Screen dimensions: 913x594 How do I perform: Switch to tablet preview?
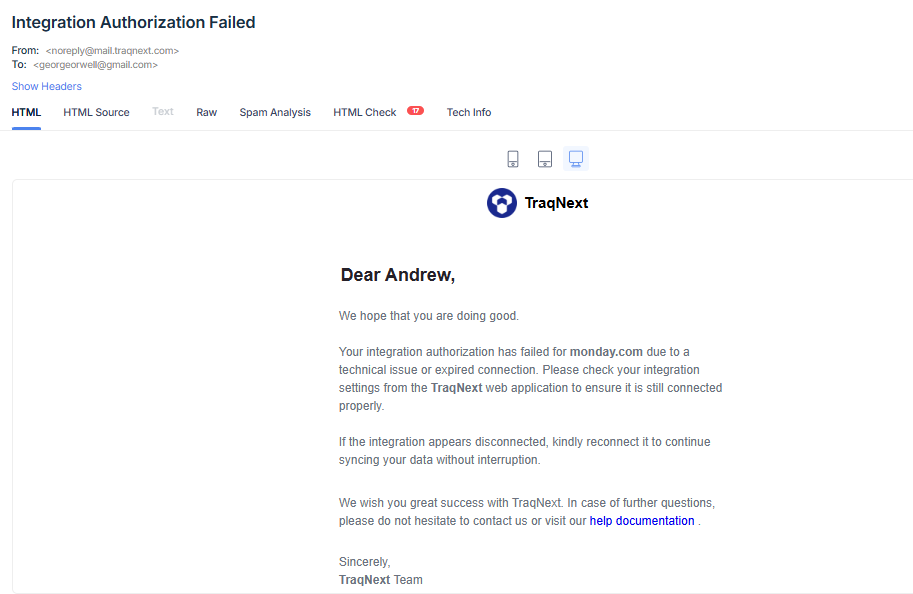pyautogui.click(x=545, y=158)
